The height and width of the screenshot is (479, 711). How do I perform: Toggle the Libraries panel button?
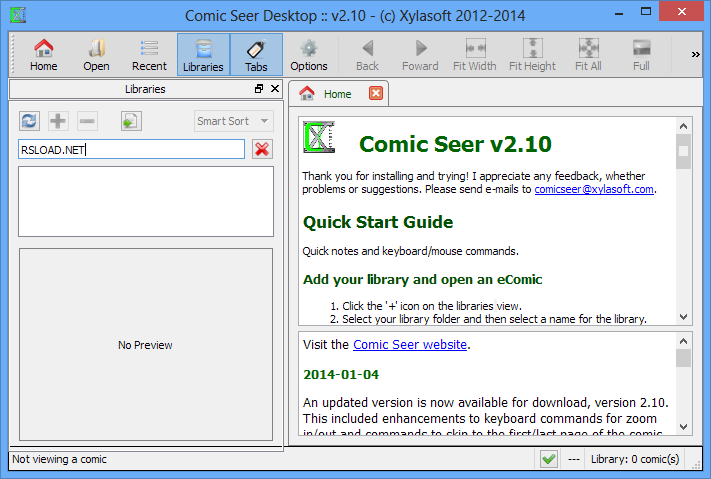coord(203,54)
